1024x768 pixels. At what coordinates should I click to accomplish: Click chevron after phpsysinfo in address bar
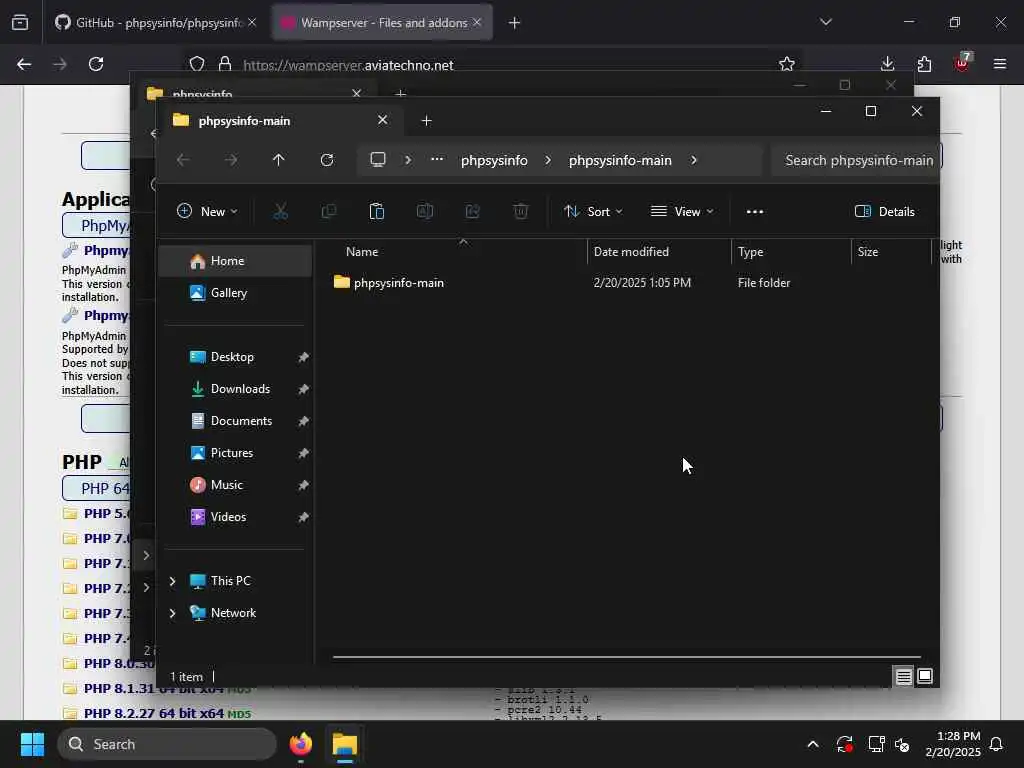(x=548, y=160)
